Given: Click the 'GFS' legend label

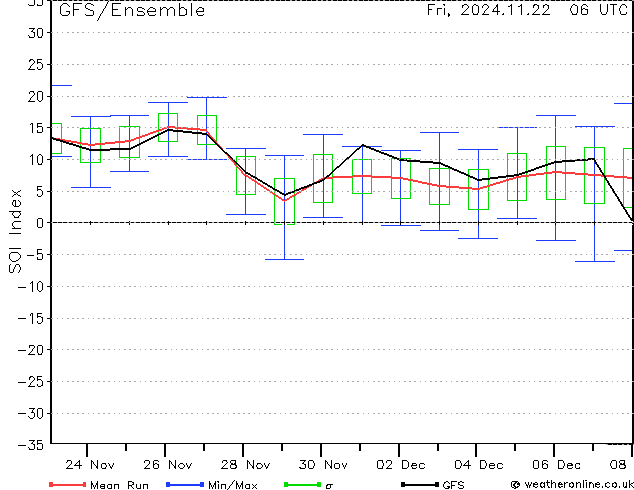Looking at the screenshot, I should tap(453, 485).
